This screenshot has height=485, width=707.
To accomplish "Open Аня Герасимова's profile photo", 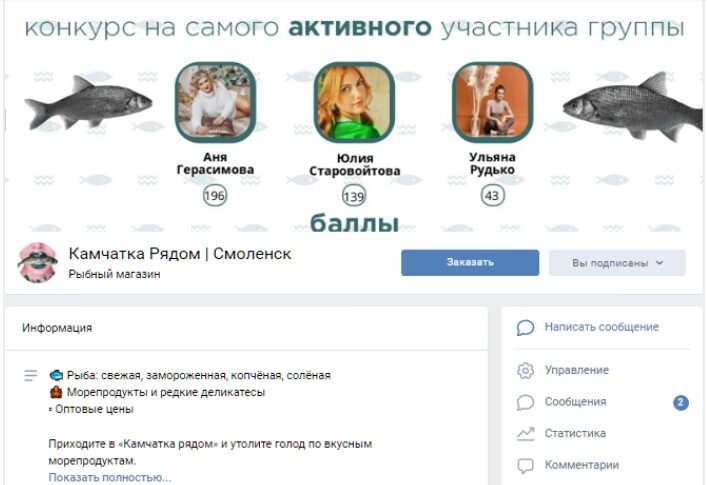I will [x=215, y=102].
